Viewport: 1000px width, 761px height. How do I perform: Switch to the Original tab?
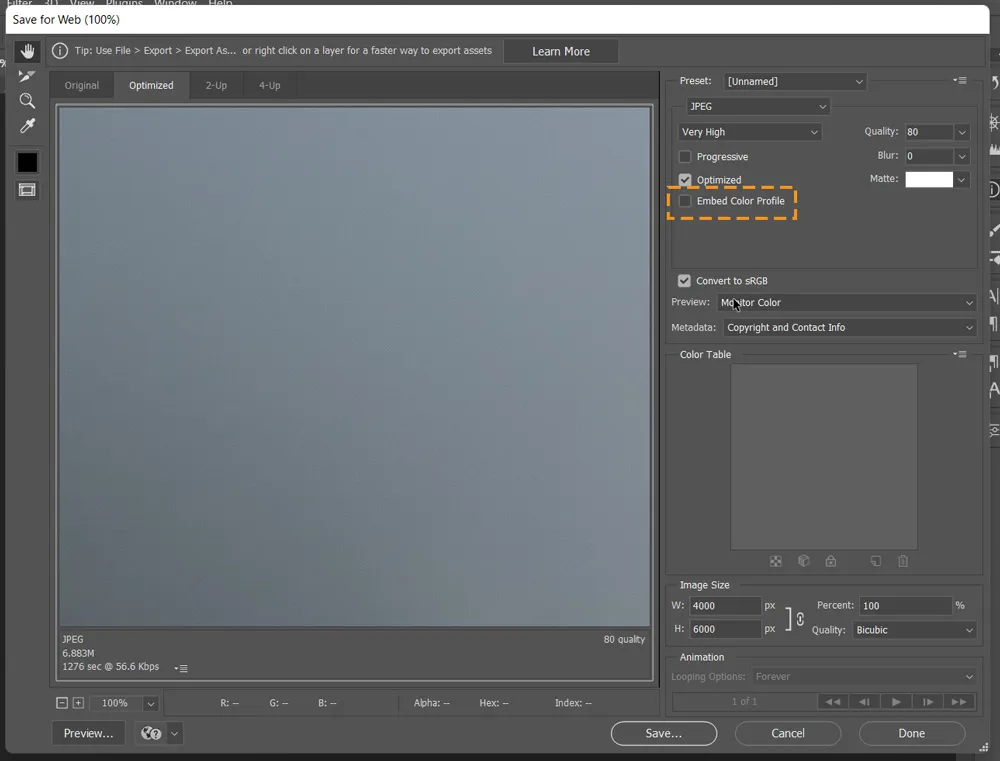click(81, 85)
